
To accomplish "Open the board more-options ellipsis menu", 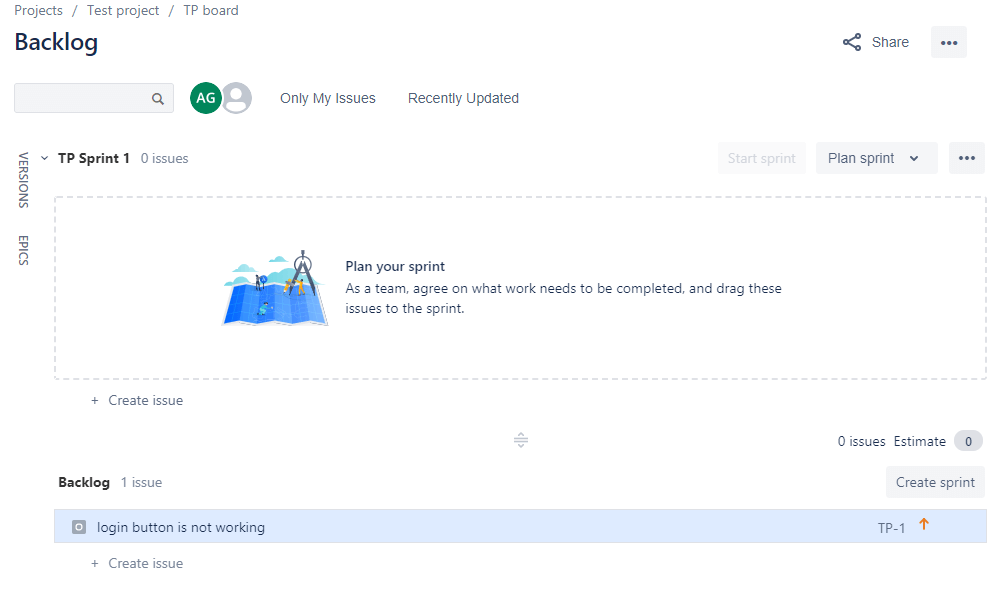I will 948,42.
